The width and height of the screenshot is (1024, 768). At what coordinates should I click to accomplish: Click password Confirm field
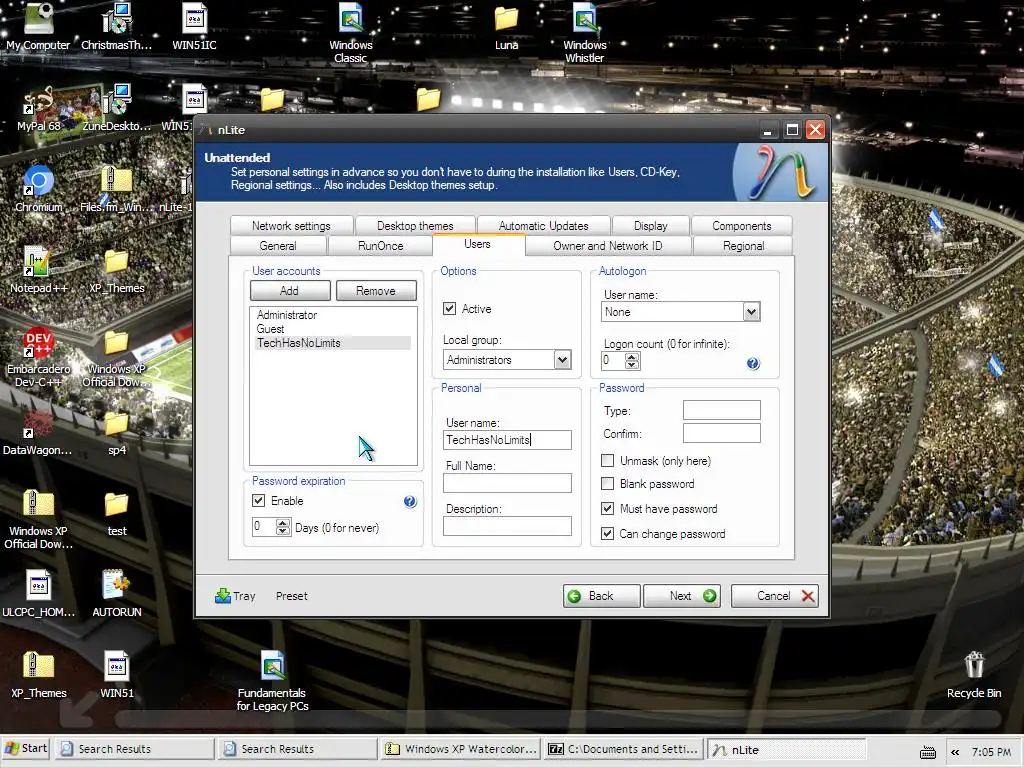(x=722, y=433)
